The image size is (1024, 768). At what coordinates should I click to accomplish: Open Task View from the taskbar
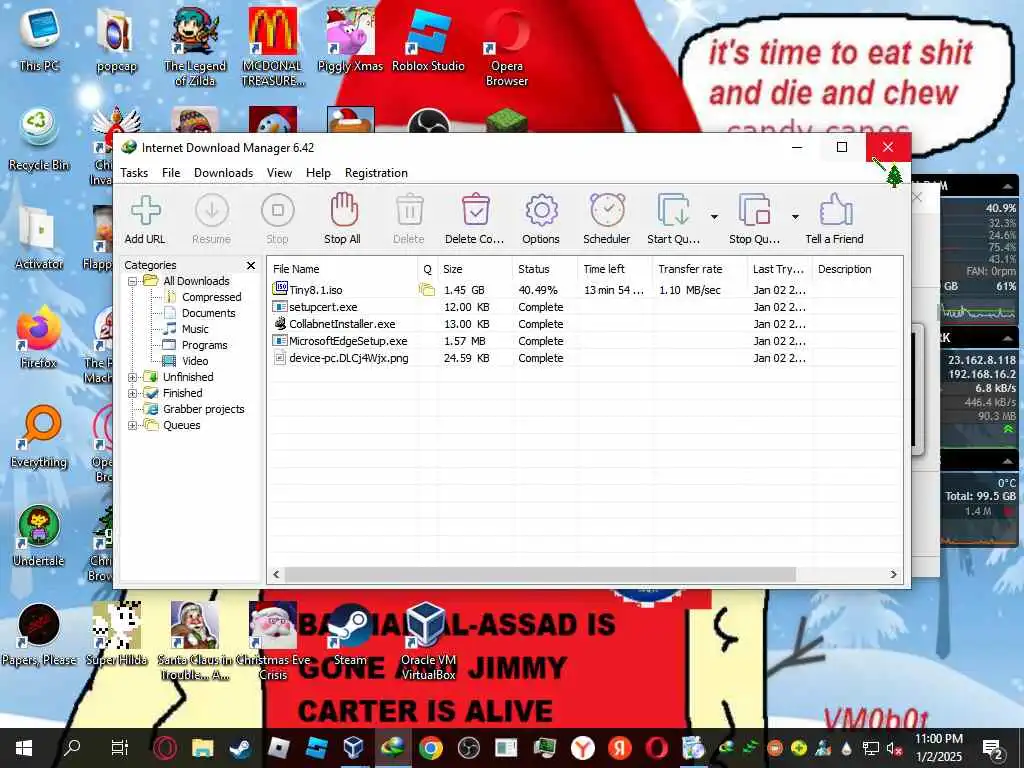click(x=120, y=748)
